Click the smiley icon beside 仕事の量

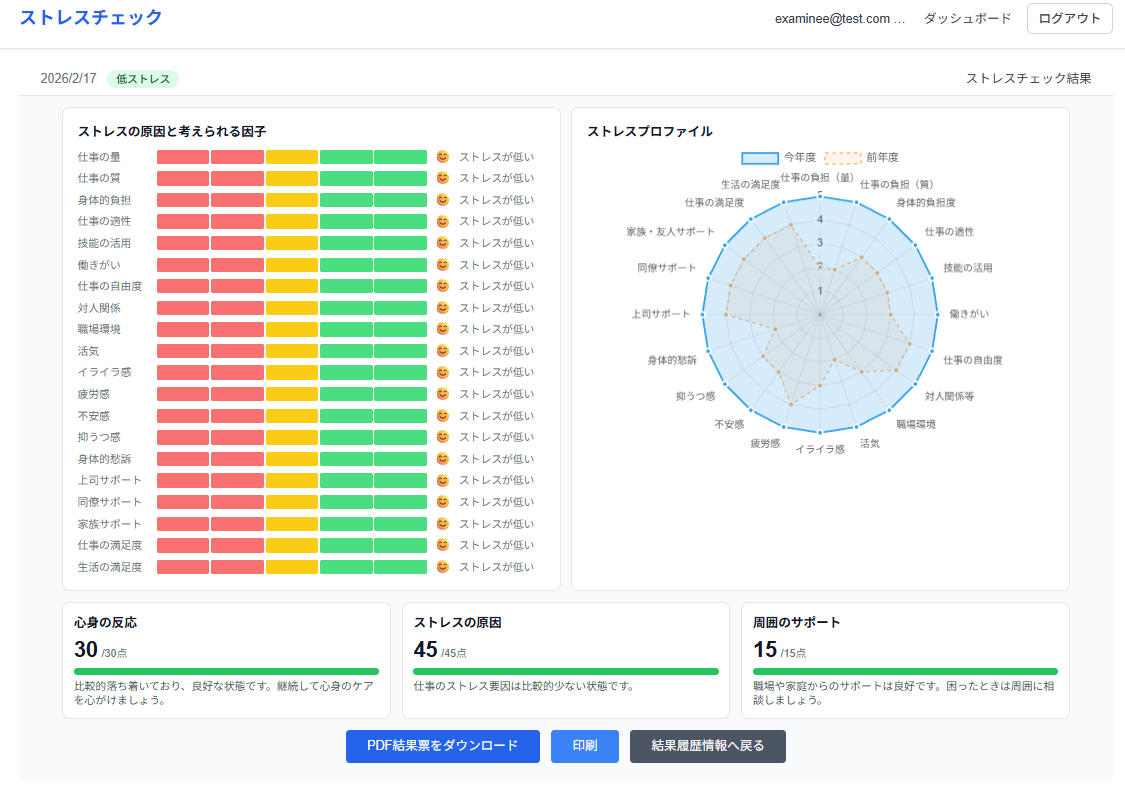coord(443,157)
